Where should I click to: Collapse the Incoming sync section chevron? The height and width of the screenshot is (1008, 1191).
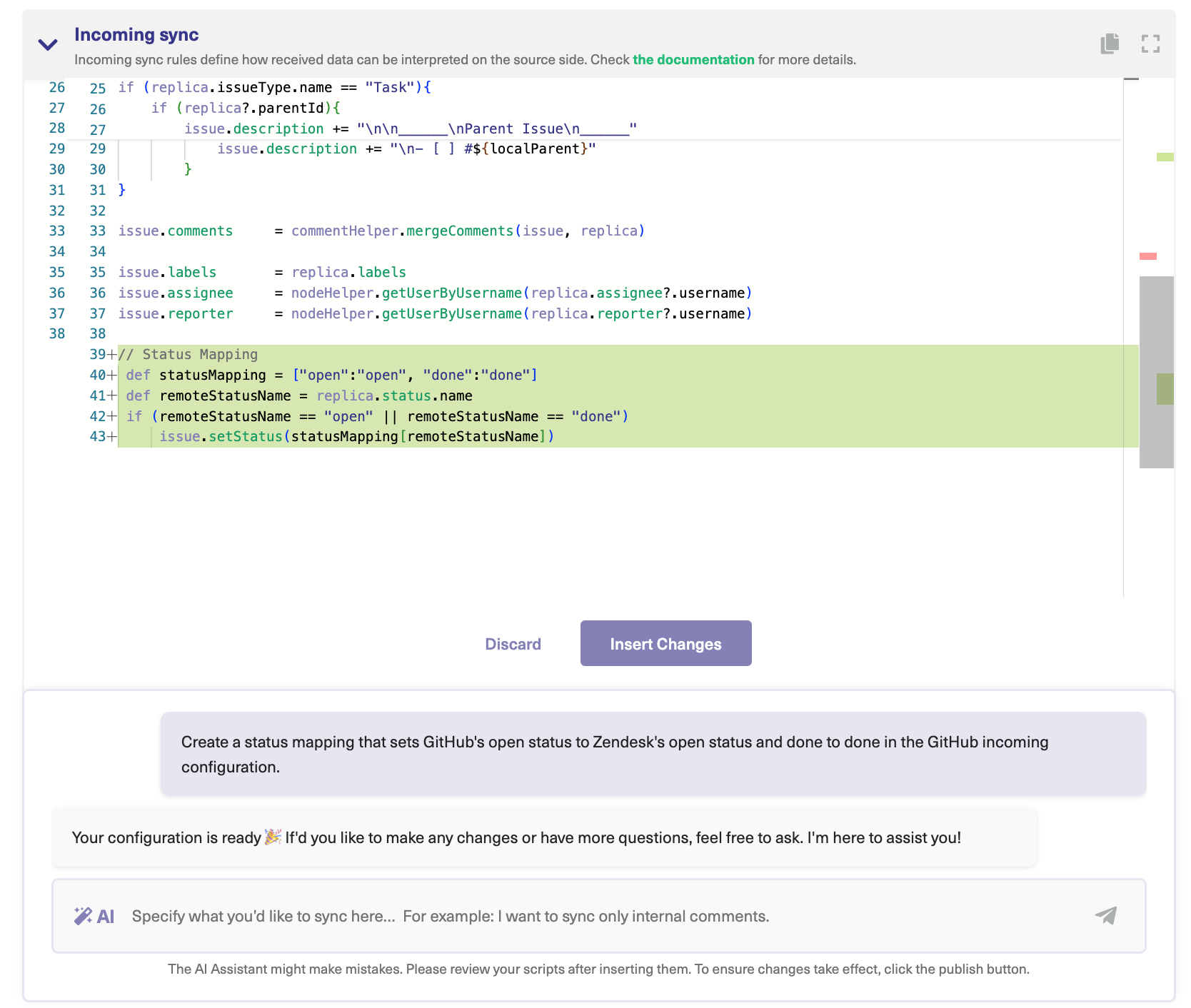48,45
